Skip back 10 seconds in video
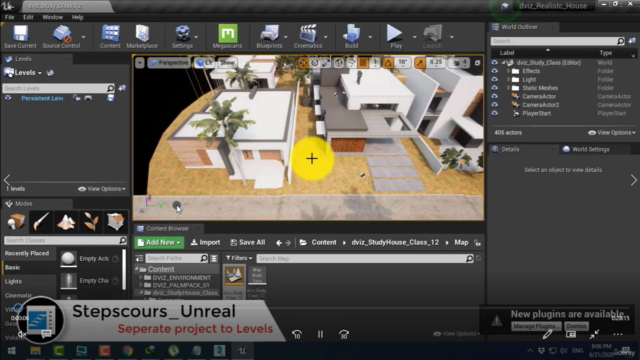 pyautogui.click(x=297, y=334)
